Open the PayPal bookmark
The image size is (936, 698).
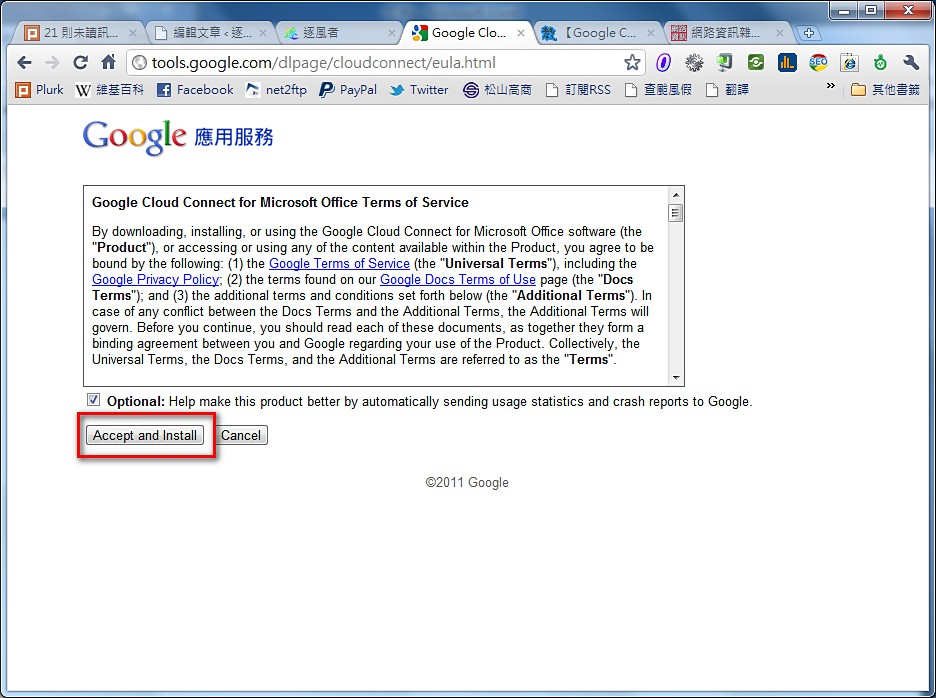tap(348, 90)
